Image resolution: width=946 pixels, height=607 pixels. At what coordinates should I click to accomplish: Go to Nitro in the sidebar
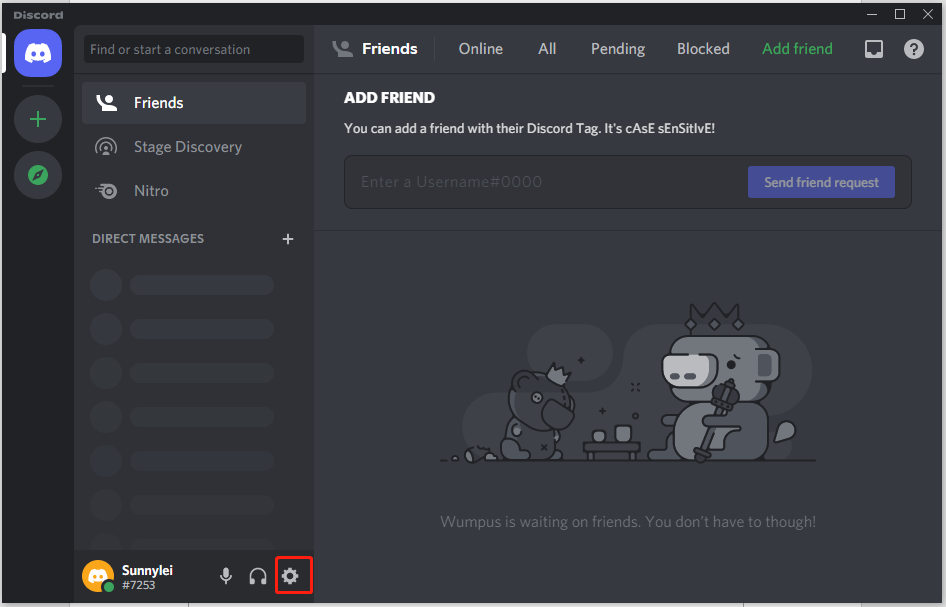point(194,191)
